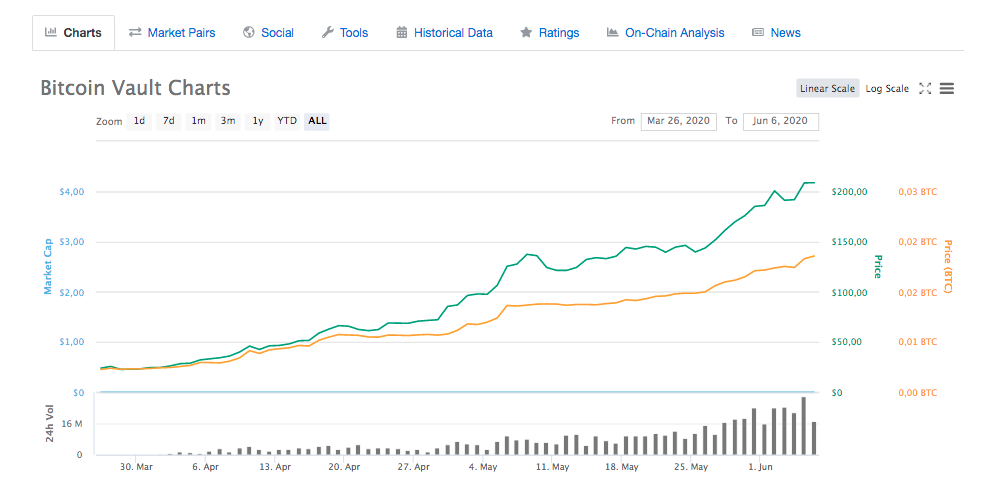This screenshot has height=493, width=991.
Task: Click the 30. Mar date axis label
Action: click(x=137, y=468)
